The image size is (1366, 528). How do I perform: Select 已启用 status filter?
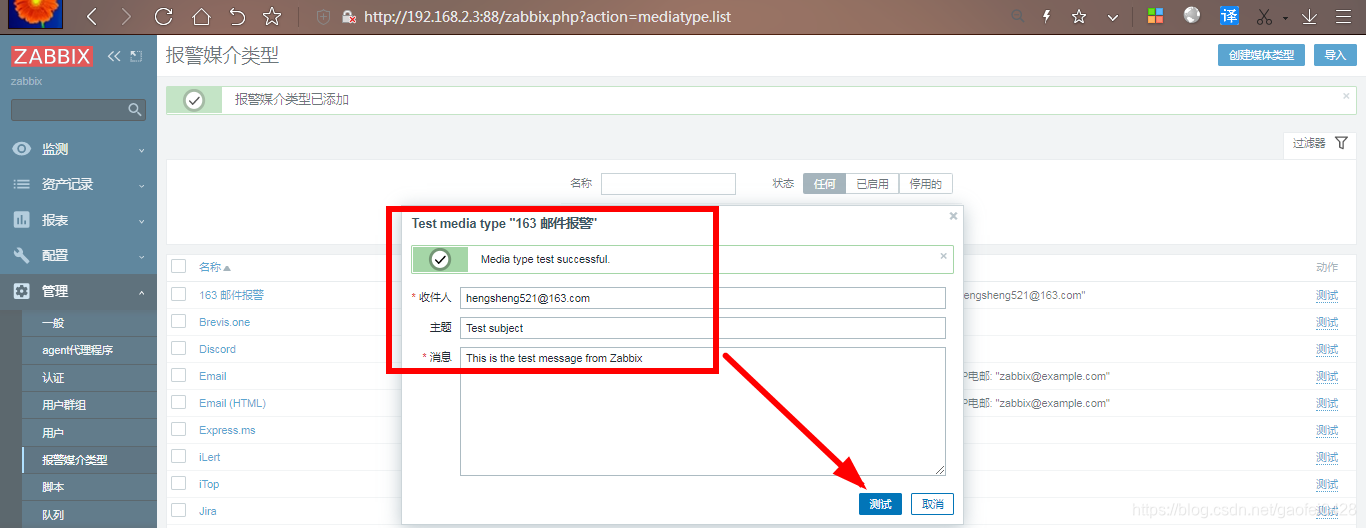[x=872, y=184]
